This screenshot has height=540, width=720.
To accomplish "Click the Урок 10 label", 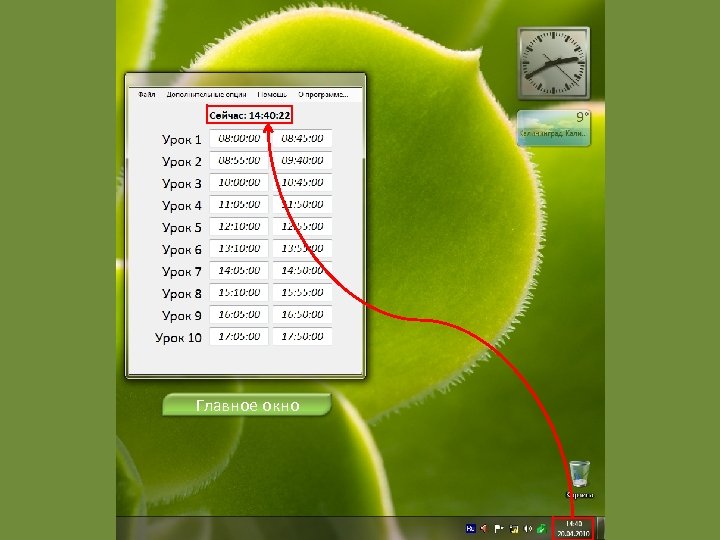I will point(178,338).
